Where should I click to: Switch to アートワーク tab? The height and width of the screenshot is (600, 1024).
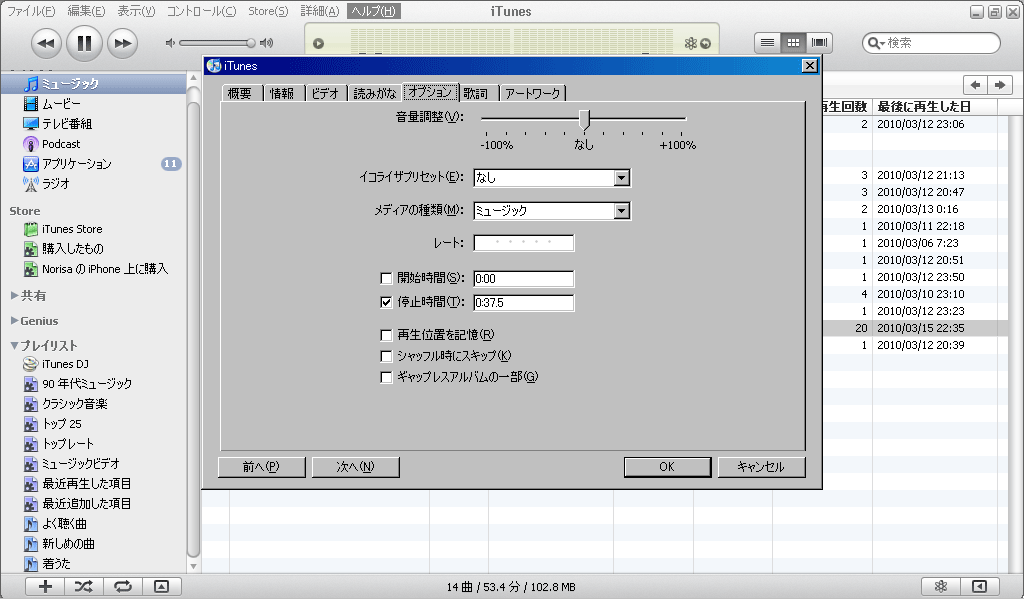532,93
